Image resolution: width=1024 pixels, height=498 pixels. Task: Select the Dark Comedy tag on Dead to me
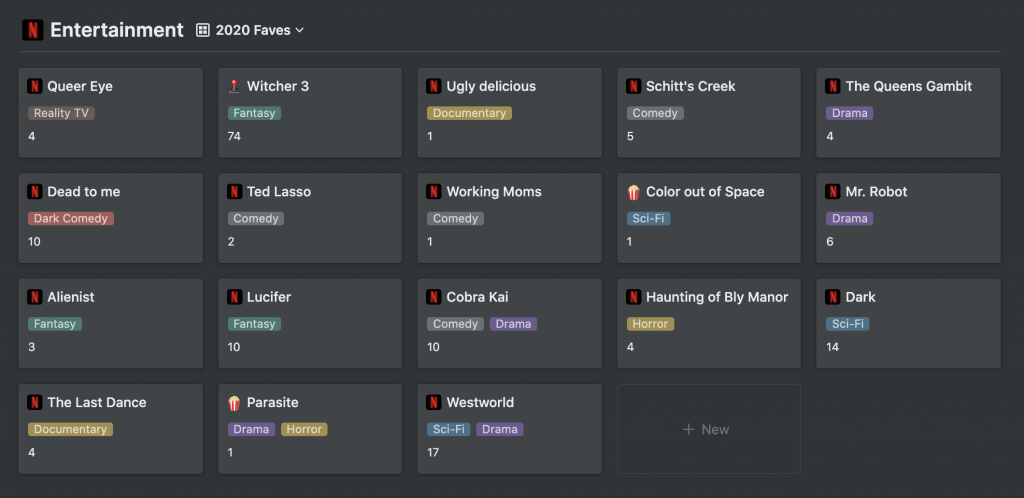pyautogui.click(x=71, y=219)
